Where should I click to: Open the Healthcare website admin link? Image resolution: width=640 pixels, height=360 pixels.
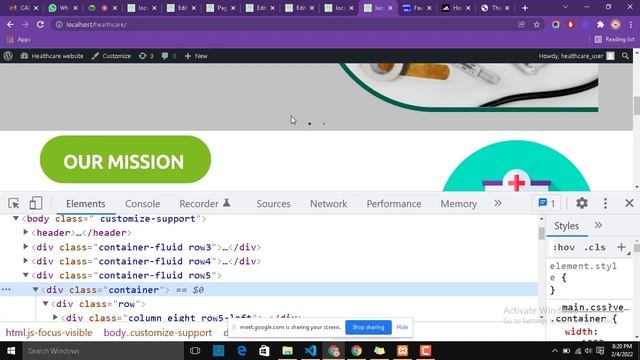click(52, 56)
